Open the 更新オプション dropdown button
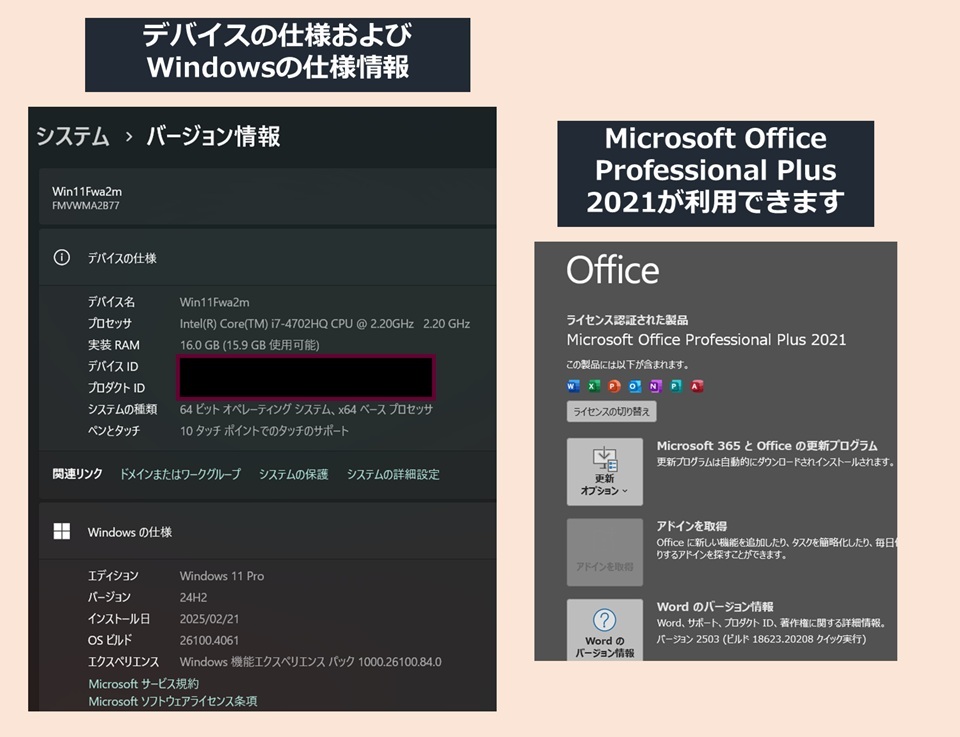 coord(604,471)
